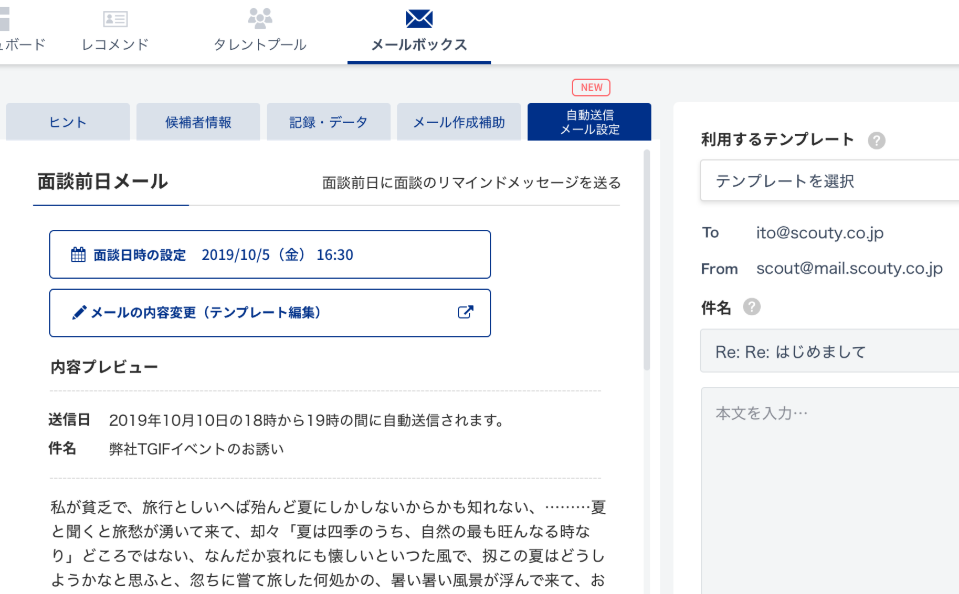Click the help icon beside 利用するテンプレート
Screen dimensions: 959x594
pos(876,141)
